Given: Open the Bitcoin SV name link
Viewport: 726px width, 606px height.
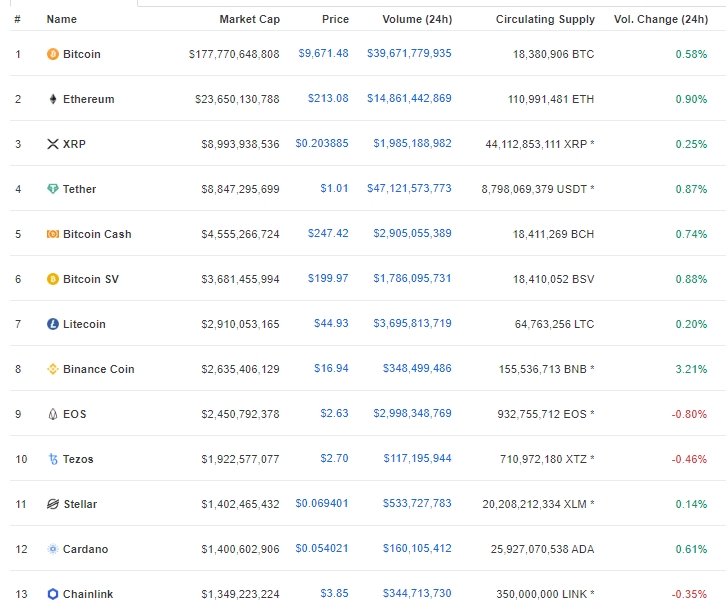Looking at the screenshot, I should click(91, 279).
